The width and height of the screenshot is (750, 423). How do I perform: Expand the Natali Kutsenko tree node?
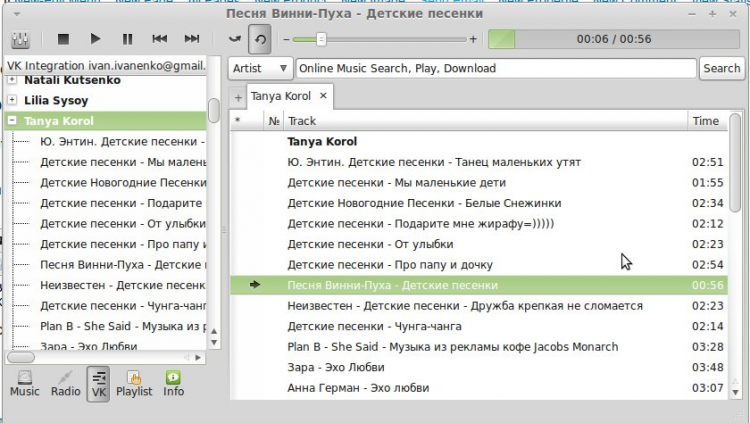point(12,78)
